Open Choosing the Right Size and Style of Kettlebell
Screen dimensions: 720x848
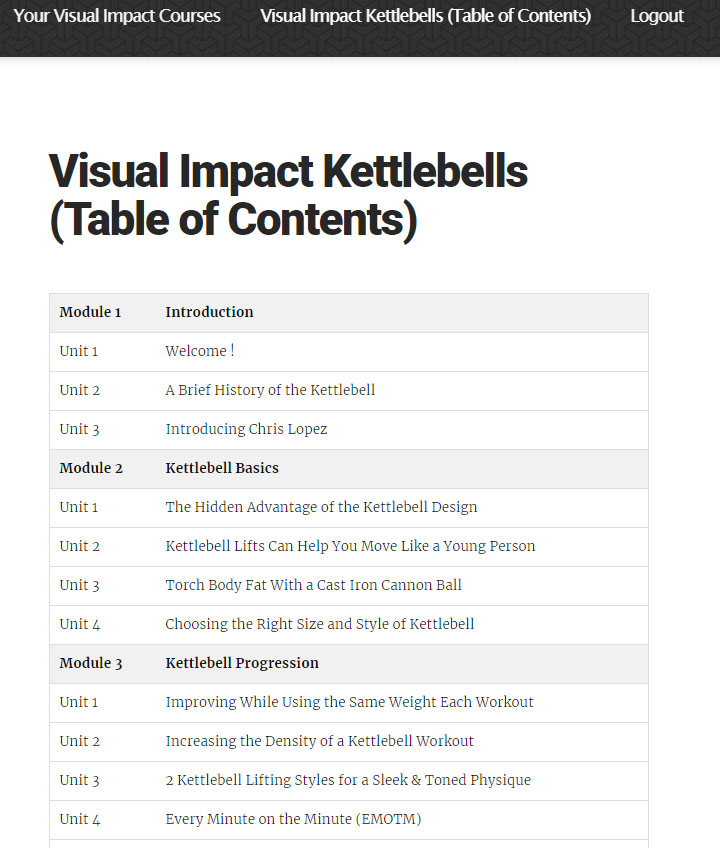[x=319, y=624]
